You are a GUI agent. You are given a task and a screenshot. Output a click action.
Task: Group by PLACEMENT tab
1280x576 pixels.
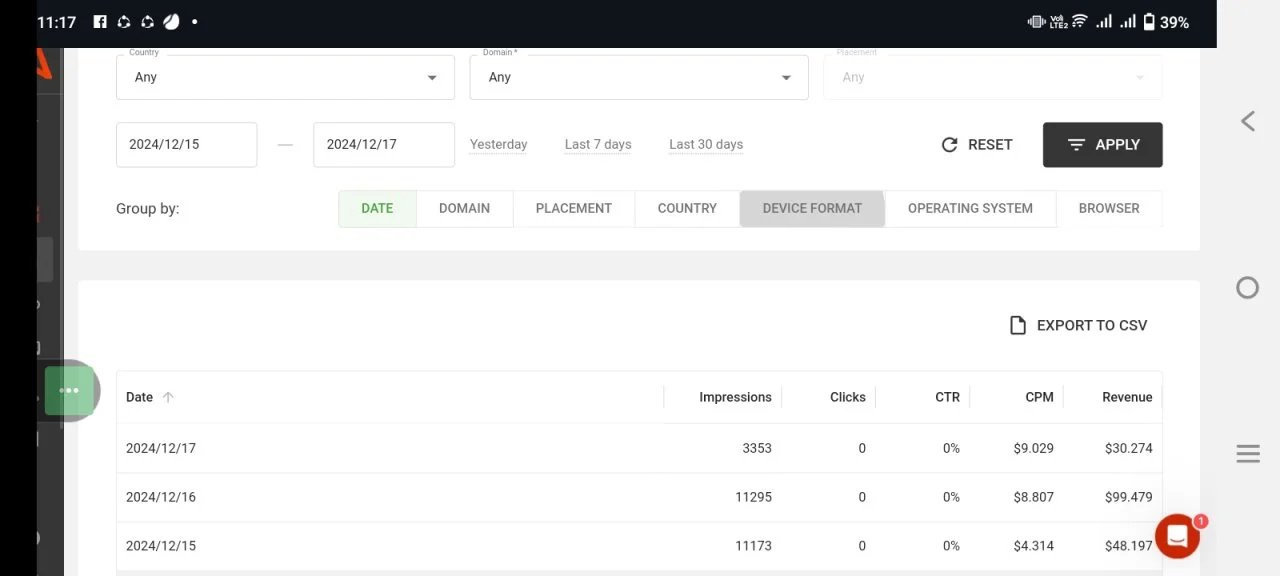(x=574, y=208)
